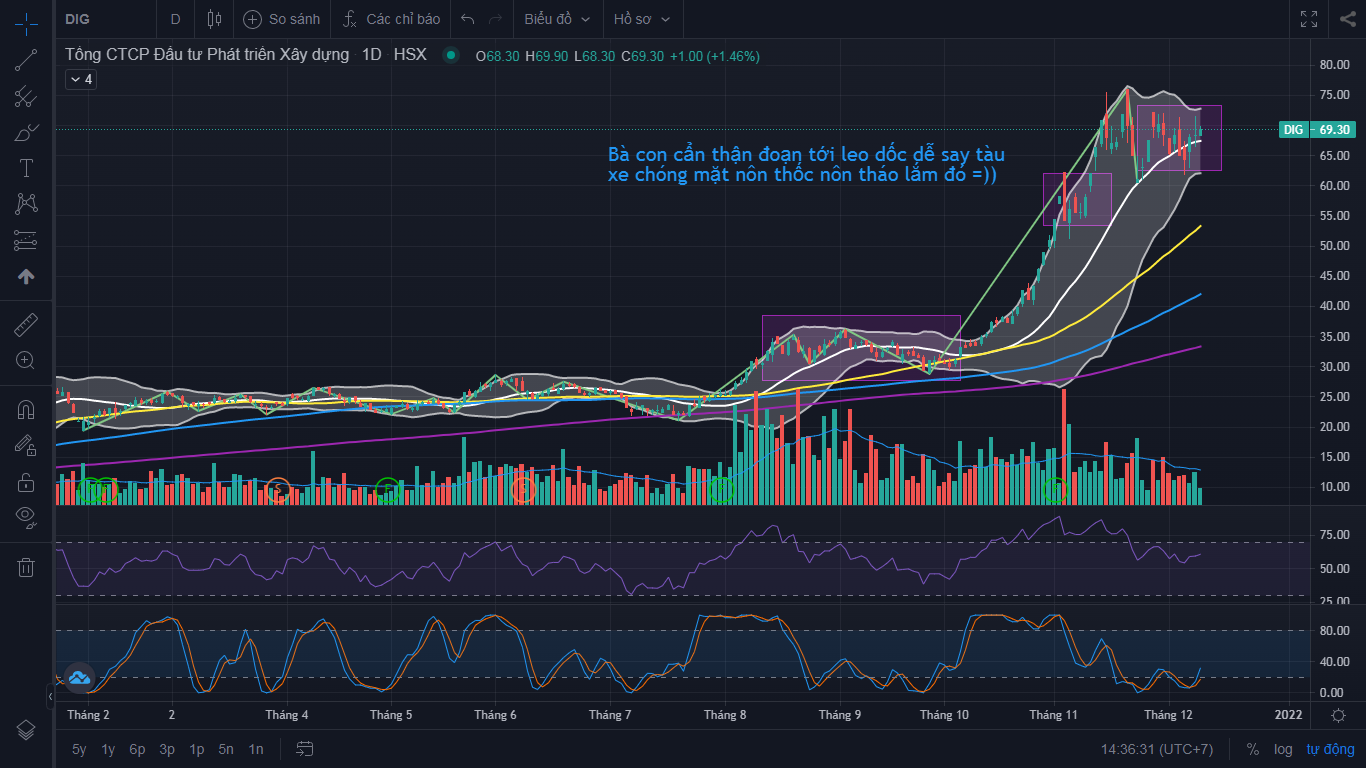Select the text annotation tool
Image resolution: width=1366 pixels, height=768 pixels.
26,167
